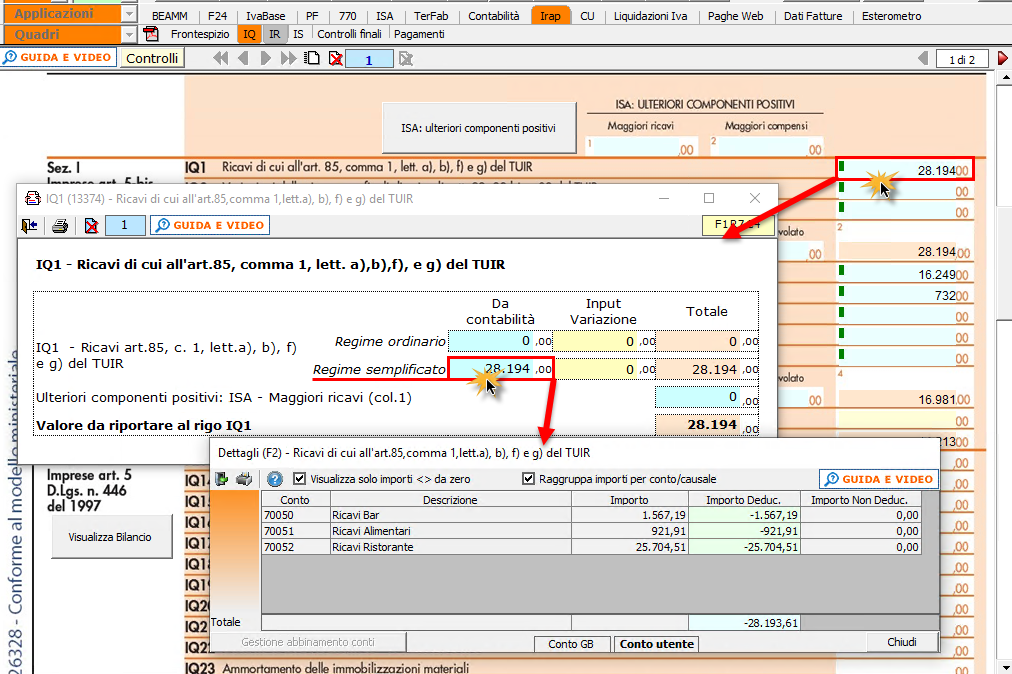Open the 770 tab
Viewport: 1012px width, 674px height.
[347, 15]
